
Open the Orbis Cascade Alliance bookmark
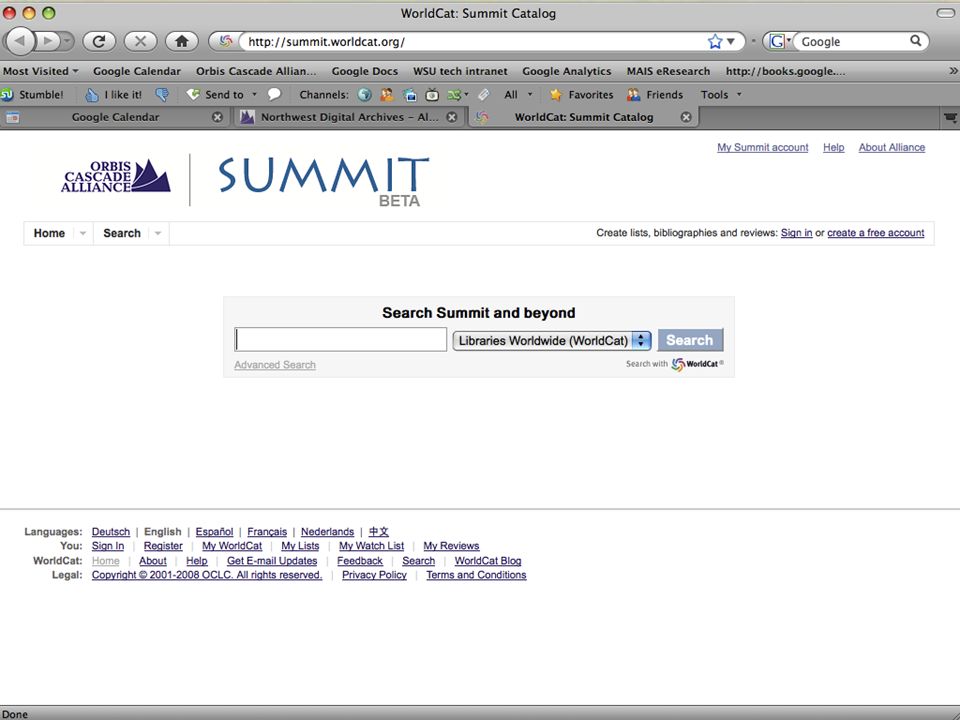coord(256,71)
